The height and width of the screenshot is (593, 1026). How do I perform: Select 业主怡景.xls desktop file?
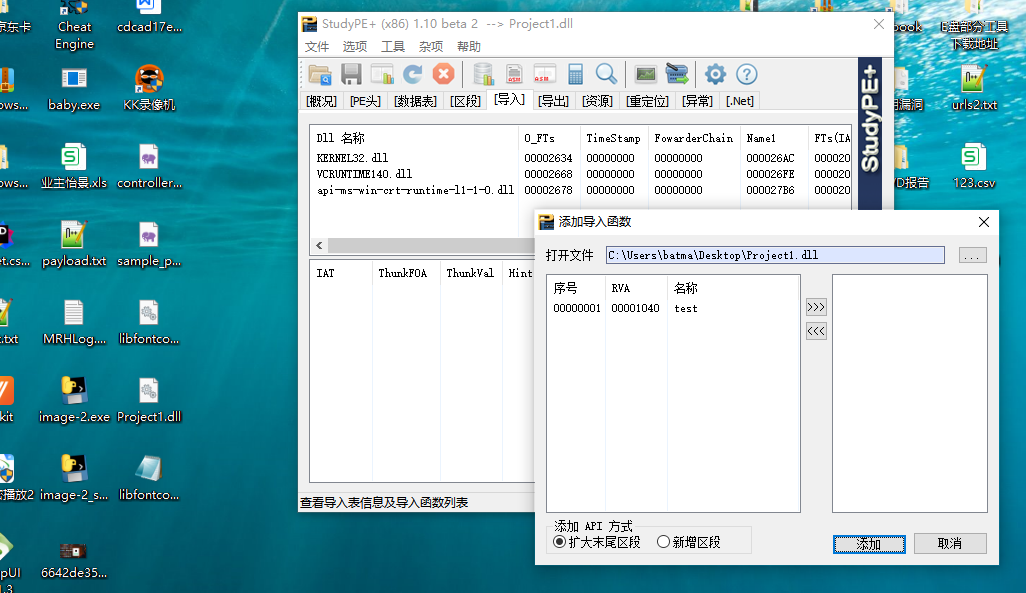(x=74, y=166)
